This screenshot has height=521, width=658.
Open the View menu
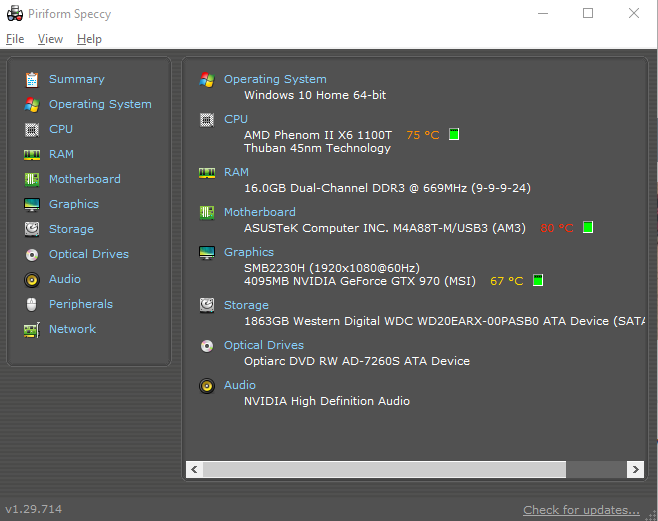click(x=50, y=39)
